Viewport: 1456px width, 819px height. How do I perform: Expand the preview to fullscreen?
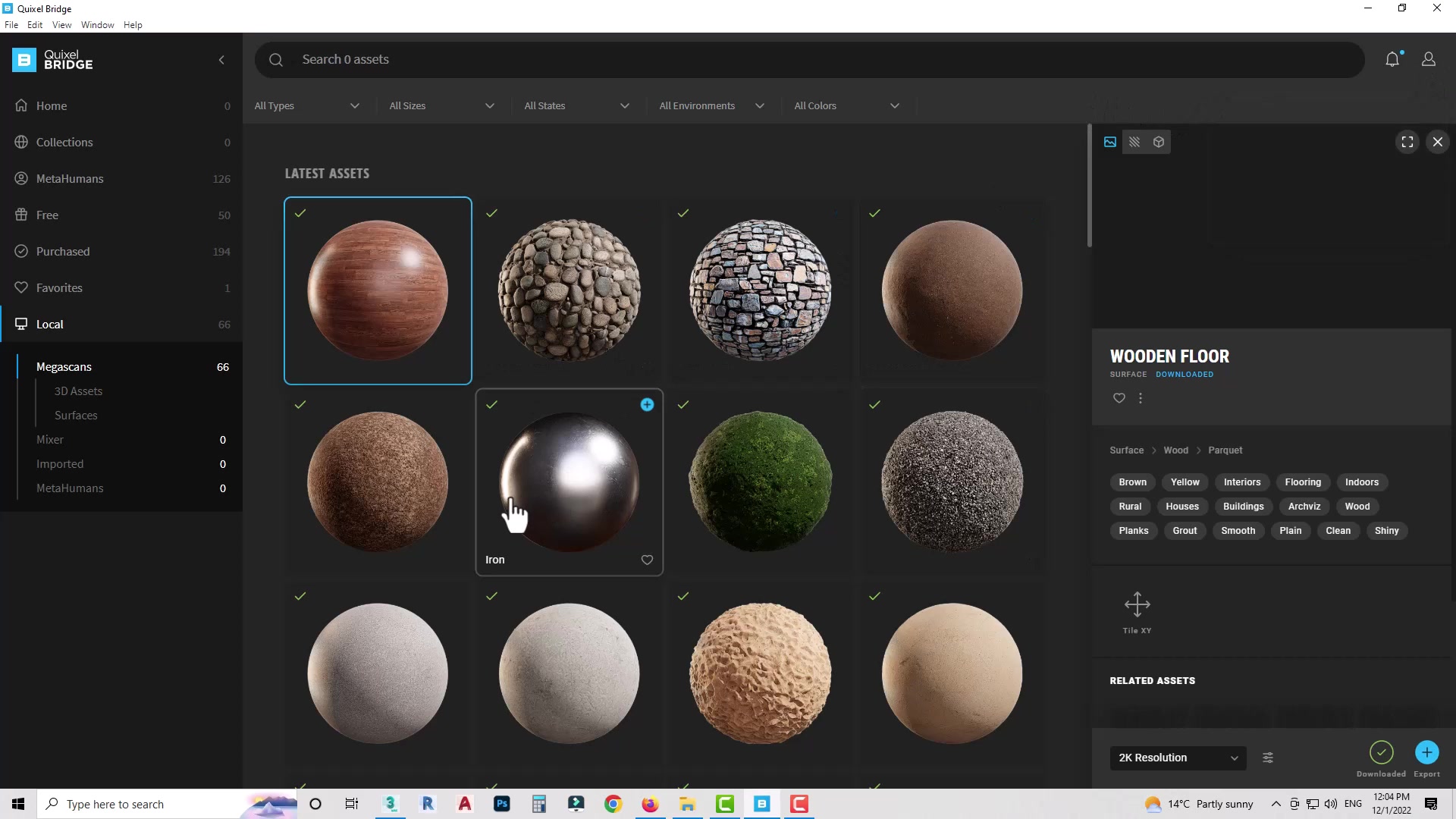tap(1407, 142)
